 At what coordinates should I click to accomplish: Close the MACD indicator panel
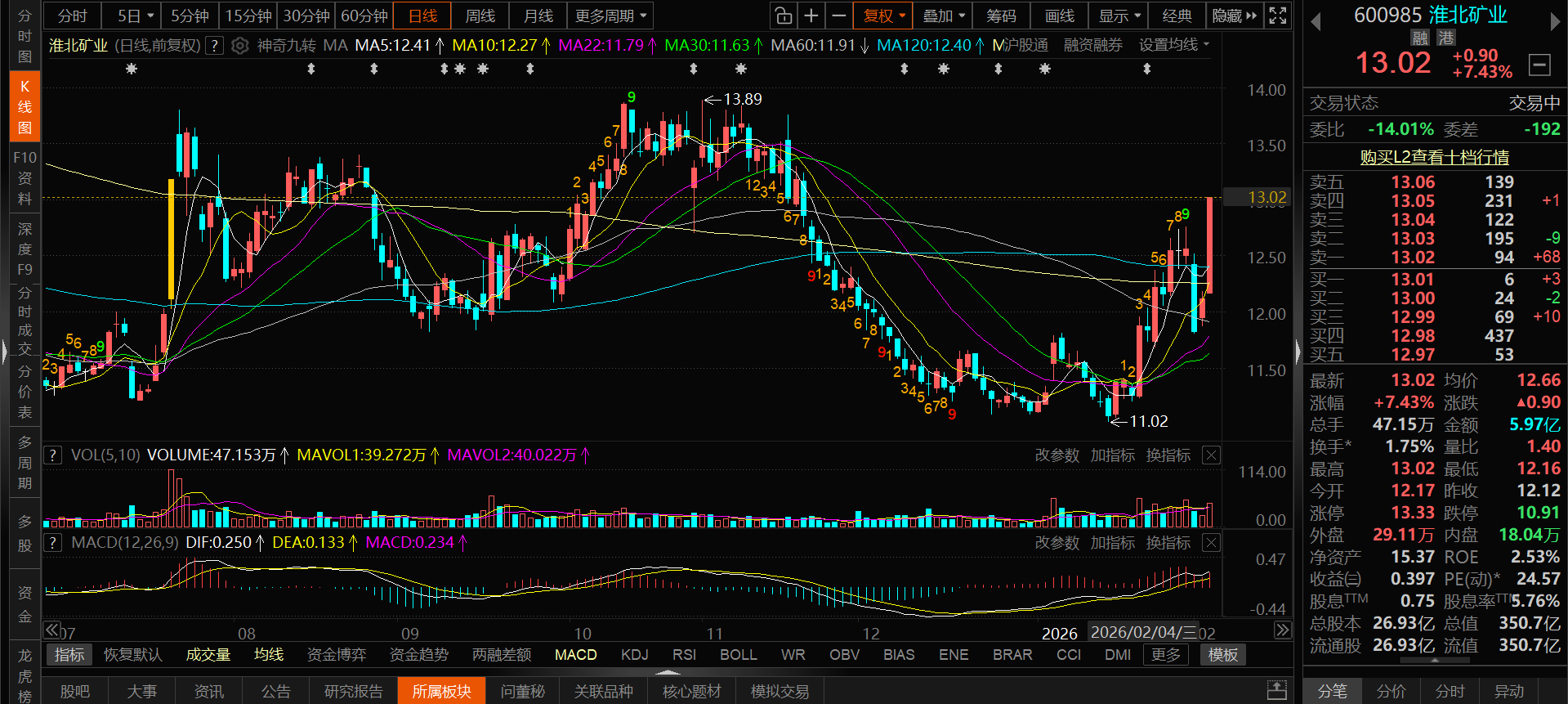tap(1212, 543)
